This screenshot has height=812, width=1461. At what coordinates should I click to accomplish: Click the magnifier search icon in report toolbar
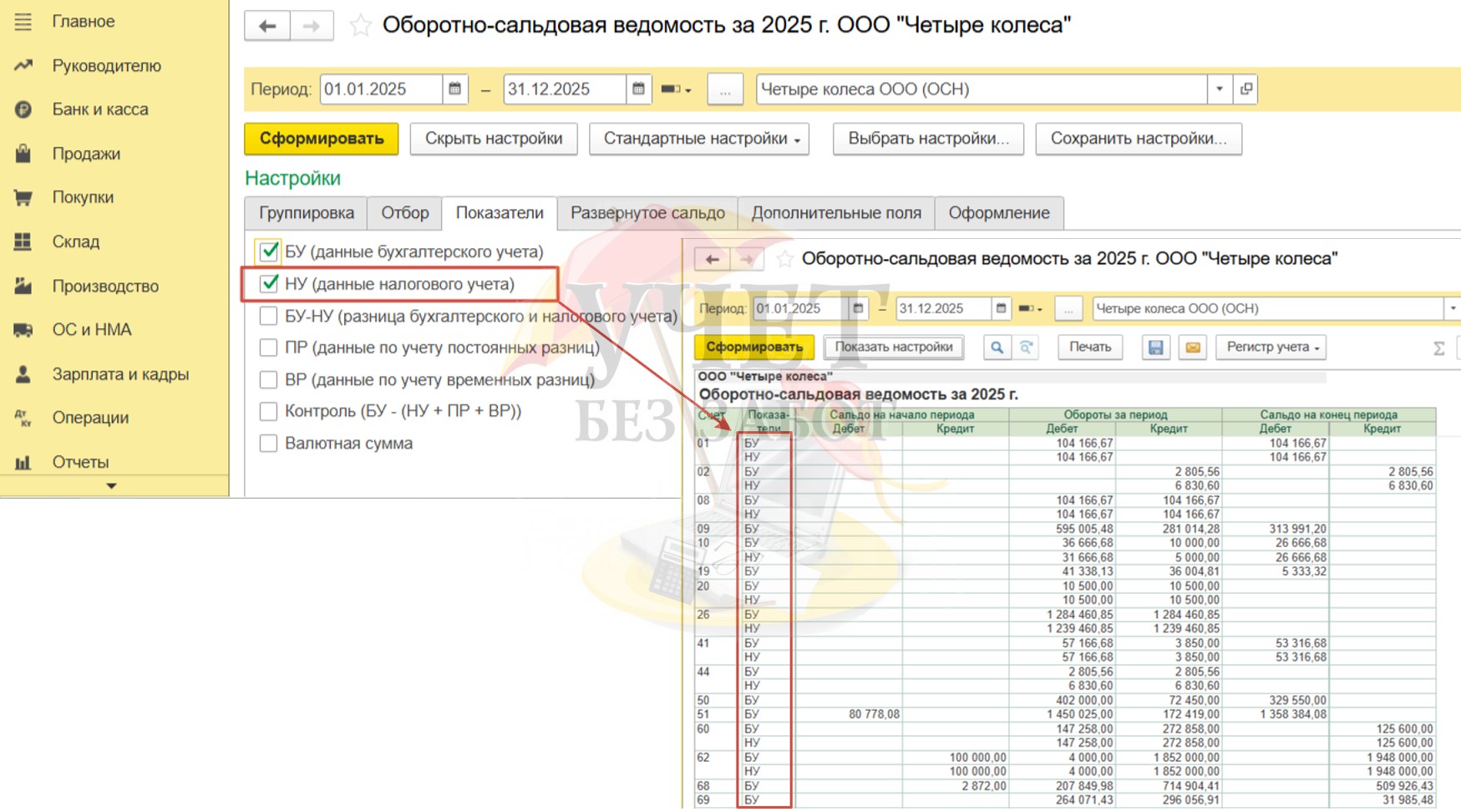click(997, 348)
